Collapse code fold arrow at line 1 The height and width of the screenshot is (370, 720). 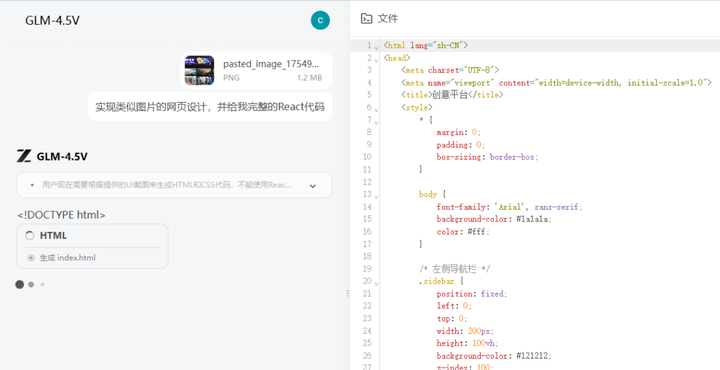[376, 46]
